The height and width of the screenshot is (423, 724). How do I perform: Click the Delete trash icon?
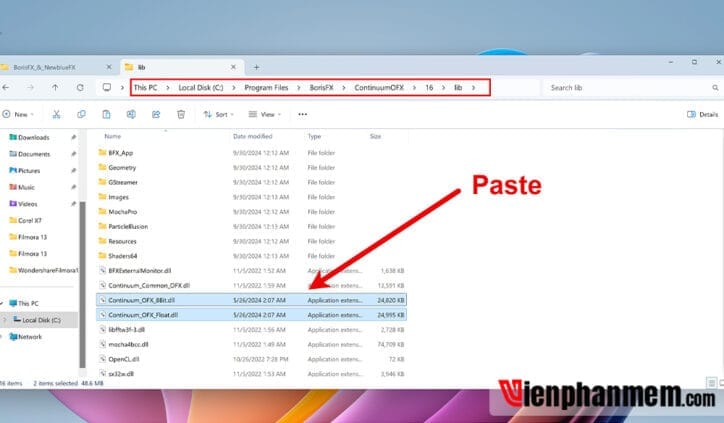[181, 114]
